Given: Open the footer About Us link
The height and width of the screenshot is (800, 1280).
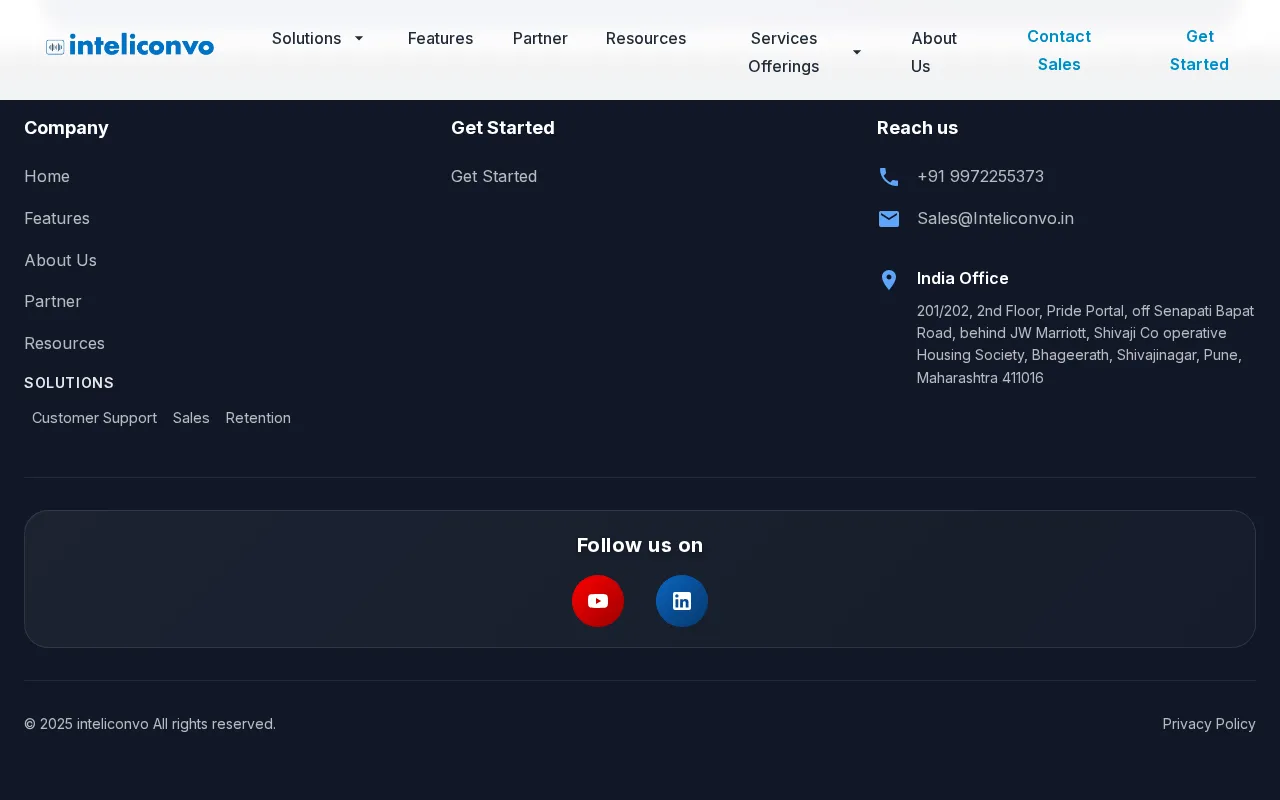Looking at the screenshot, I should pos(60,260).
